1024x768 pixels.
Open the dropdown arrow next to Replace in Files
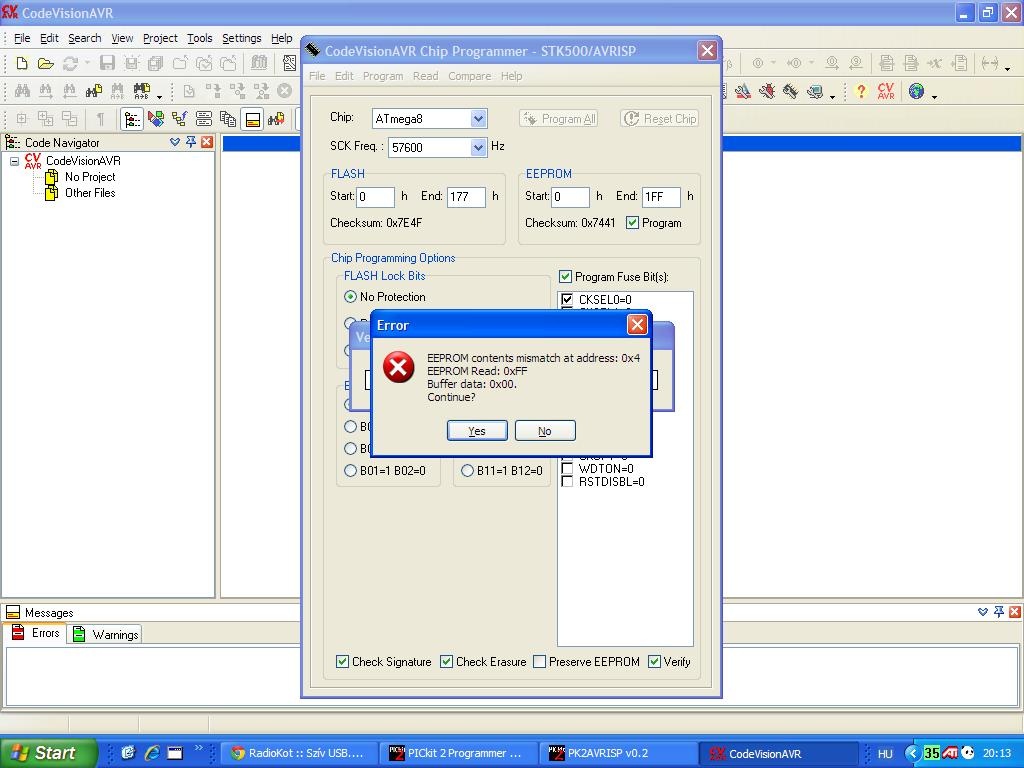[159, 96]
